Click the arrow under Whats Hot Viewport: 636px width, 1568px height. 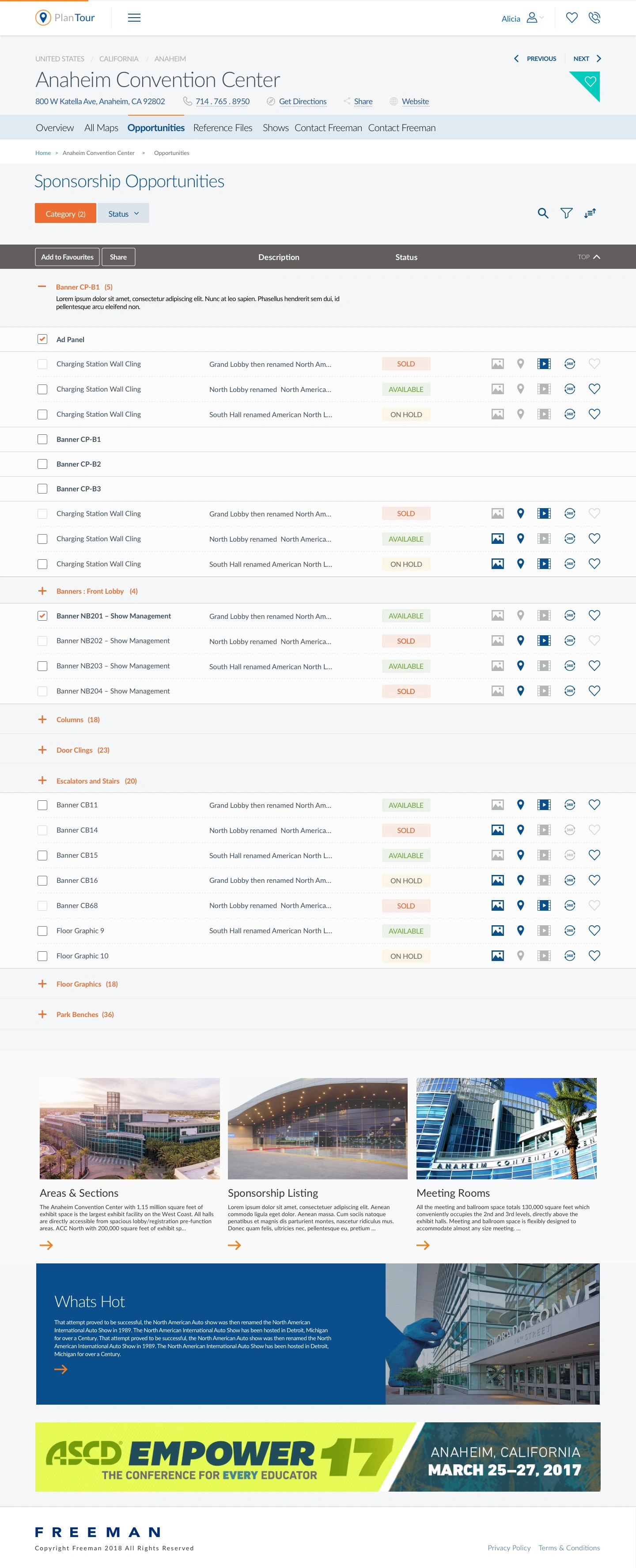(x=61, y=1369)
